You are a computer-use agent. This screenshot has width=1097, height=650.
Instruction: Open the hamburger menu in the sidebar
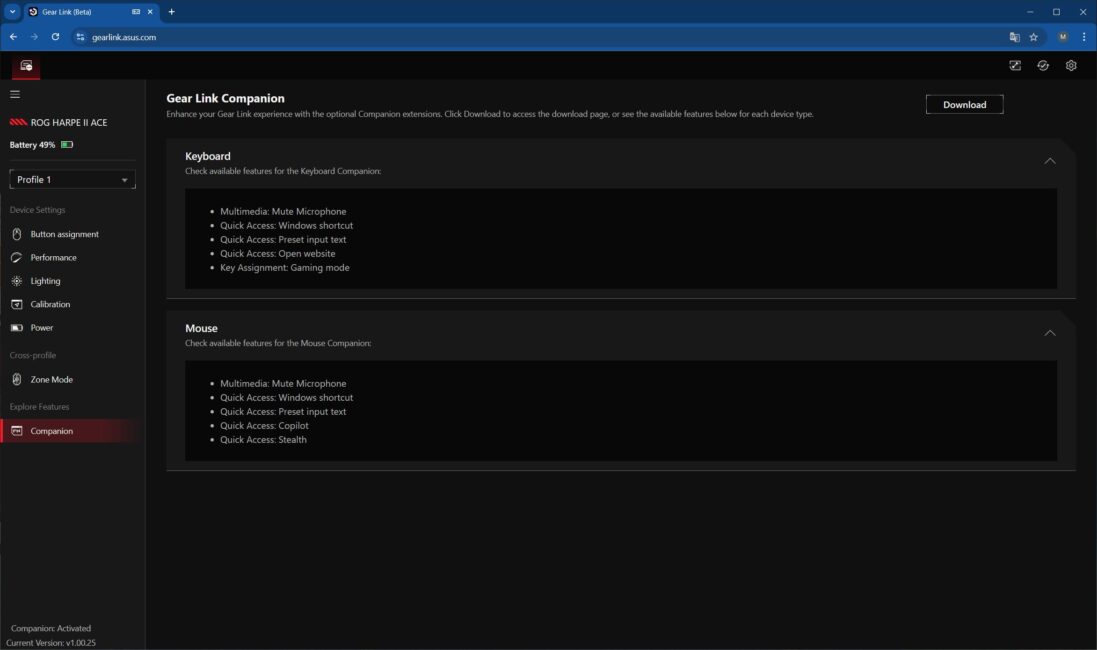(x=15, y=94)
